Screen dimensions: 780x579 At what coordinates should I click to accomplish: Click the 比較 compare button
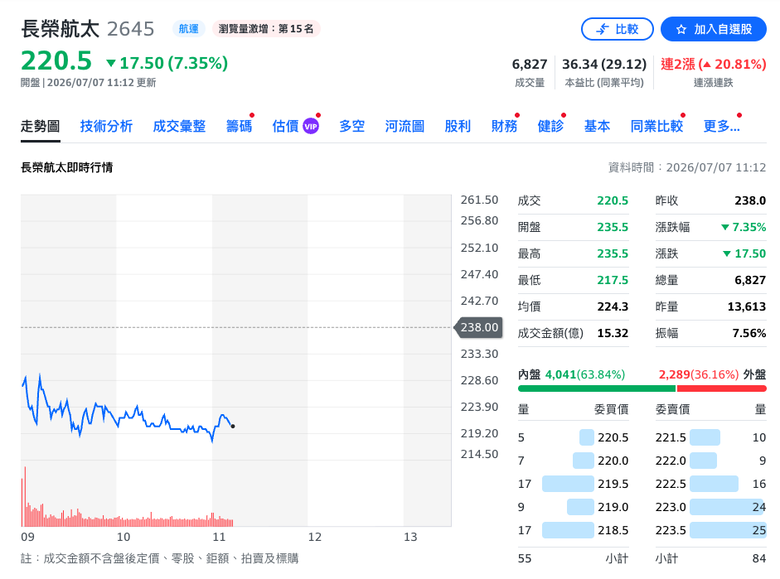click(x=617, y=29)
